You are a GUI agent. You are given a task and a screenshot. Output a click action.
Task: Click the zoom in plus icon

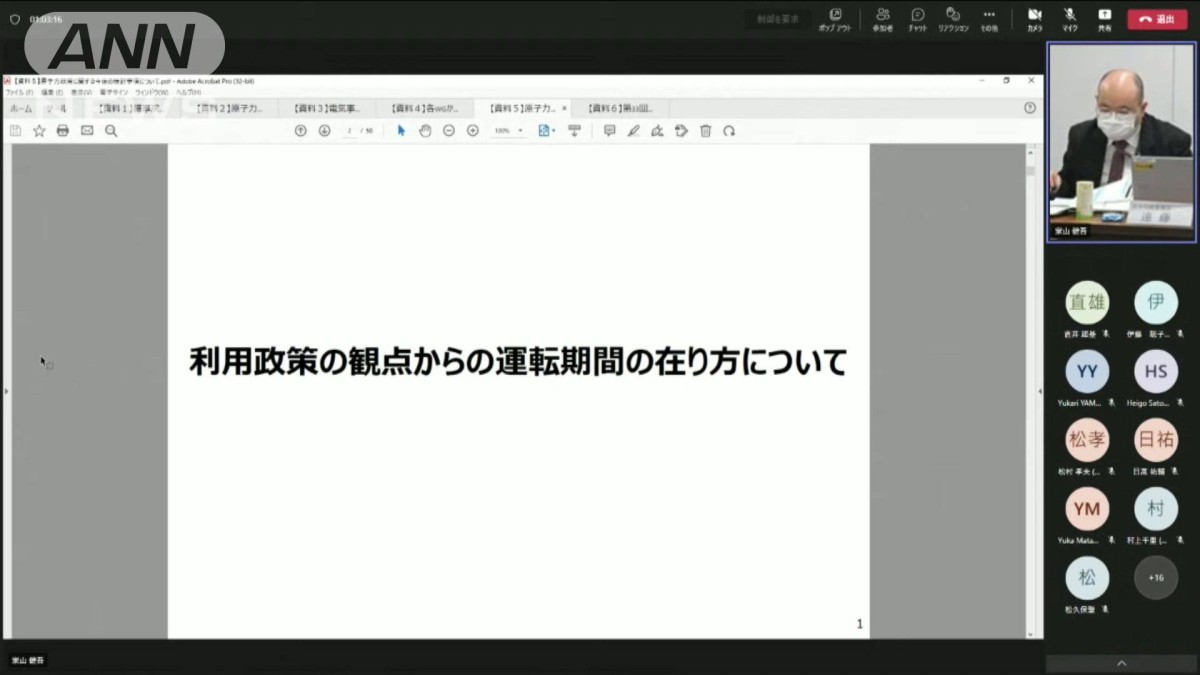(473, 131)
